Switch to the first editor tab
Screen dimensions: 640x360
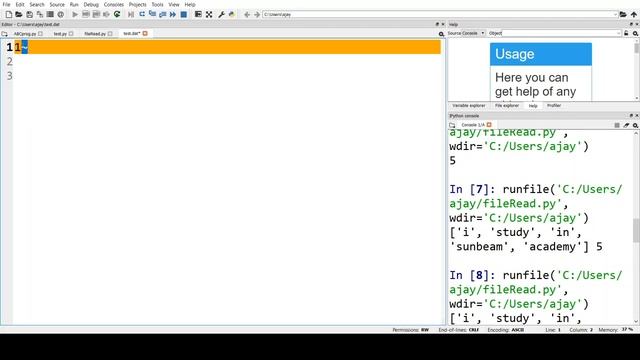(x=25, y=34)
